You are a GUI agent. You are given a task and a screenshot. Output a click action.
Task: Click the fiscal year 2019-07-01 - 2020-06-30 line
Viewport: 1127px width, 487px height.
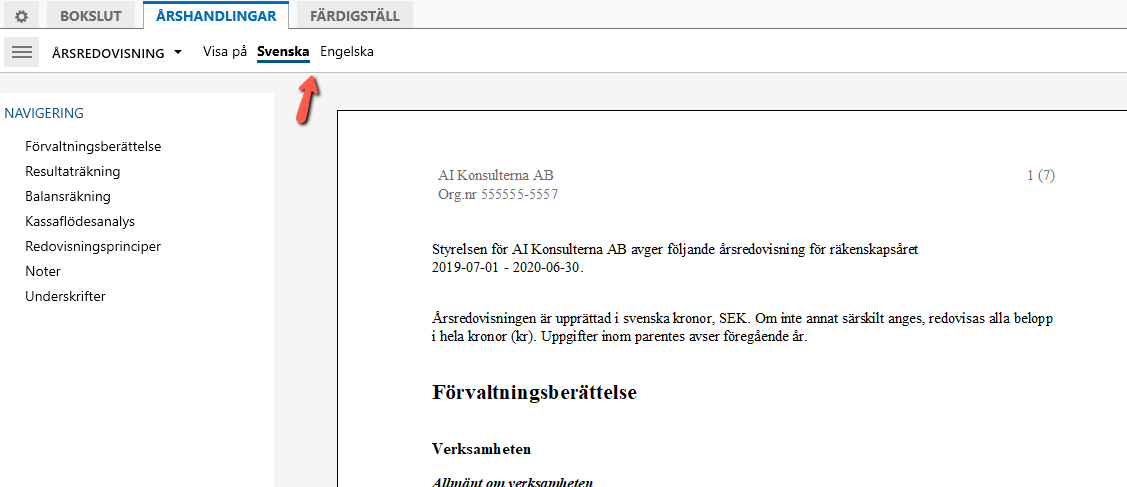click(509, 268)
